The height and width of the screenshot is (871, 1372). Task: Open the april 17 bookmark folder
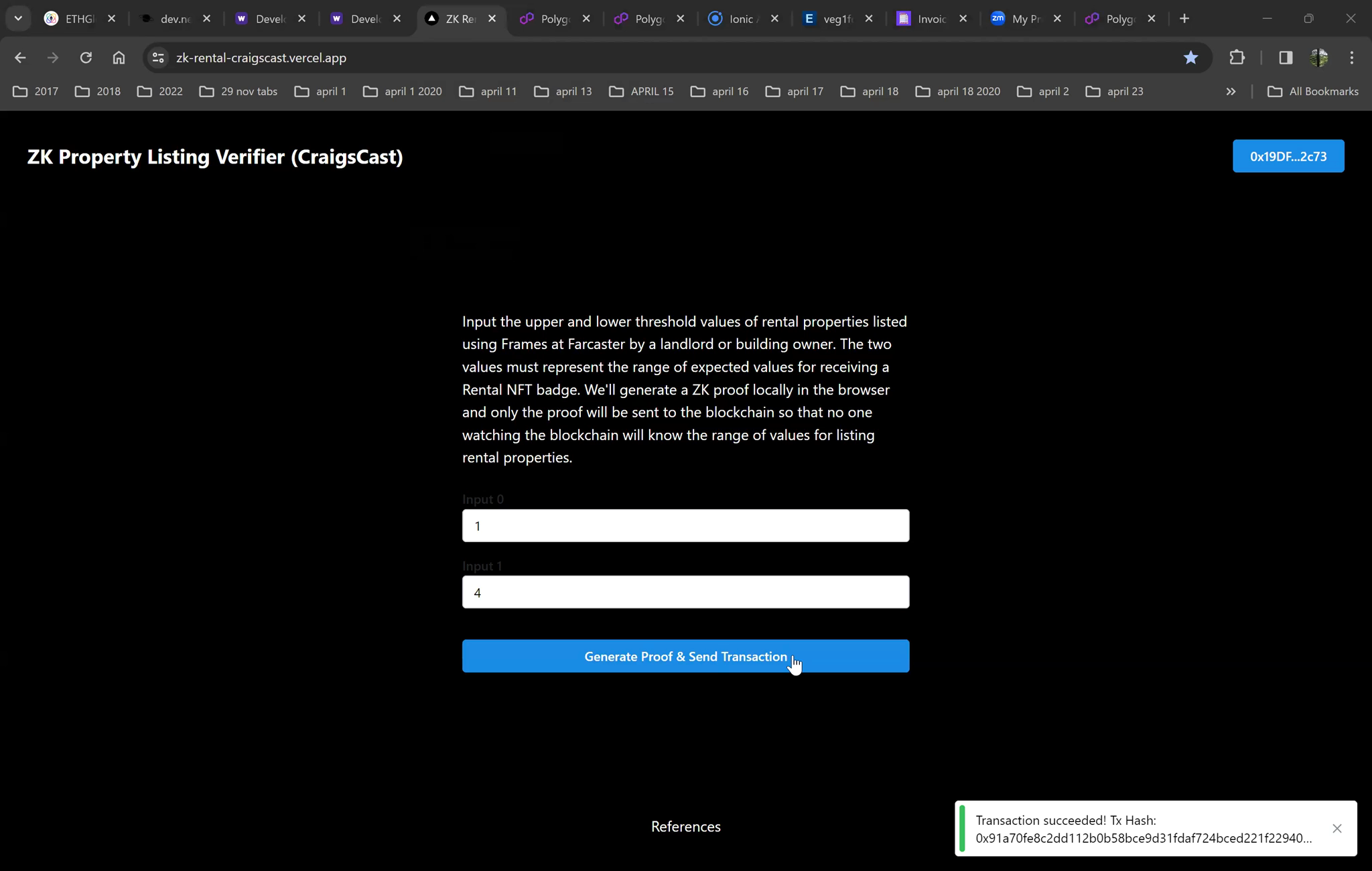click(x=794, y=91)
